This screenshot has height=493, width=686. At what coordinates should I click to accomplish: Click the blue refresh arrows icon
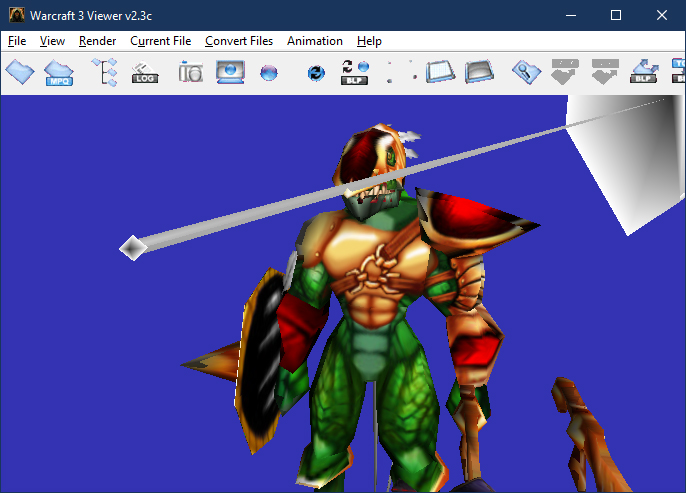316,73
